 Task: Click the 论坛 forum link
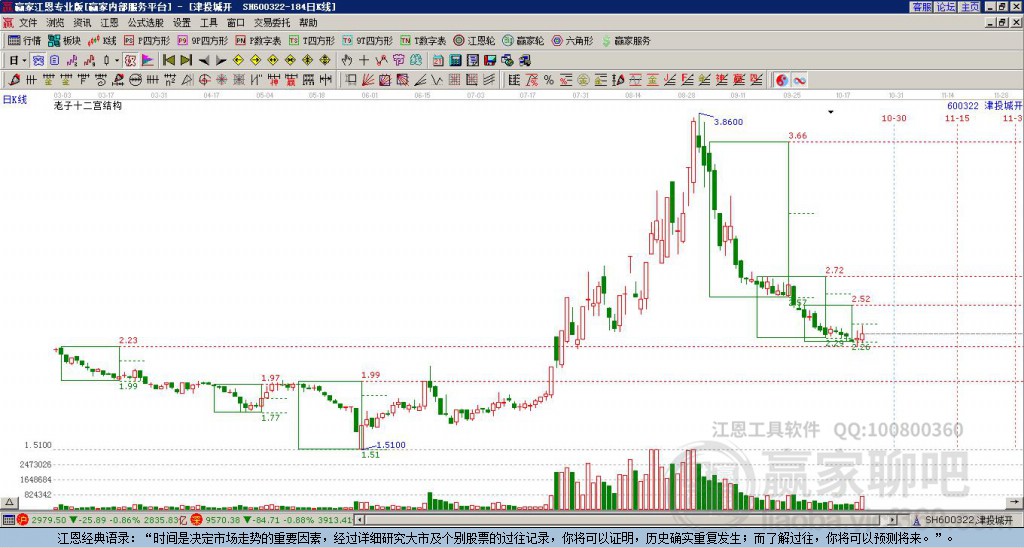coord(946,7)
